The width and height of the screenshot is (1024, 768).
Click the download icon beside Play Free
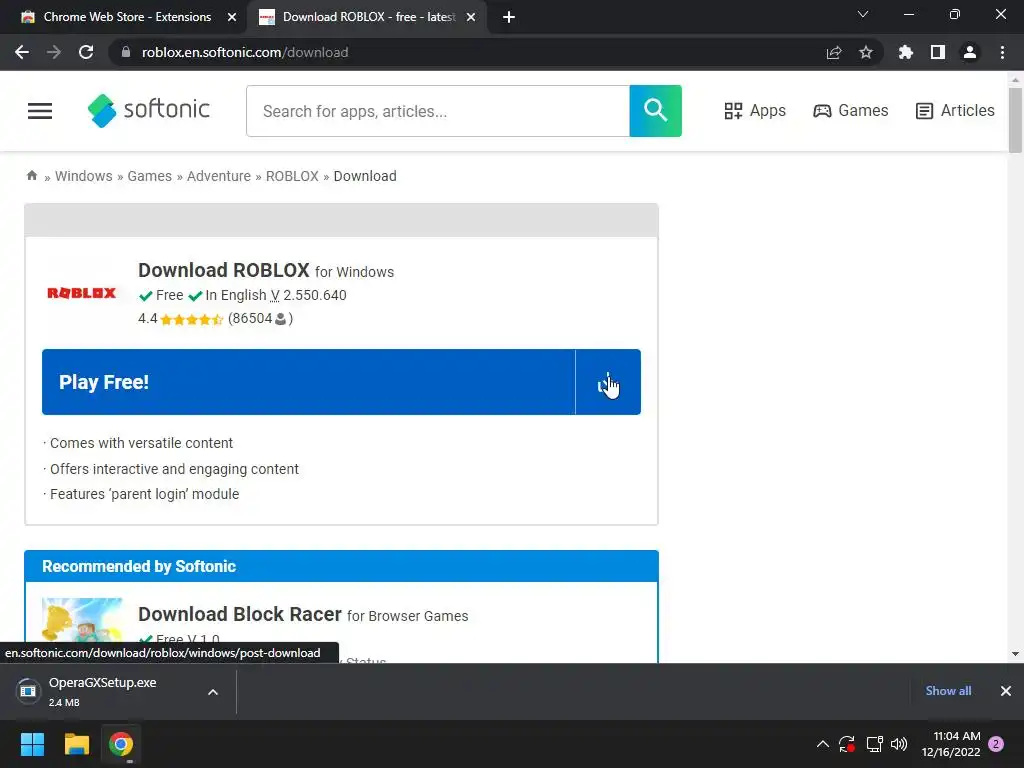click(607, 382)
